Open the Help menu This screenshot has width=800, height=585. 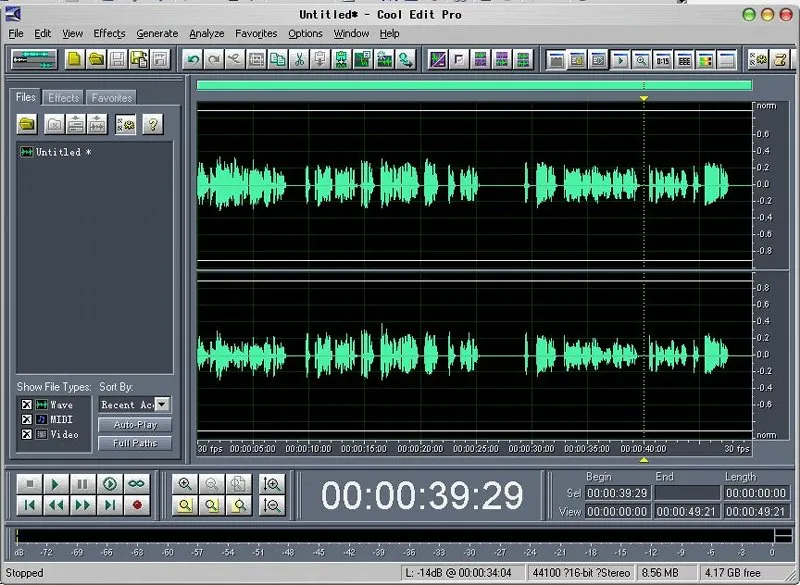coord(389,34)
